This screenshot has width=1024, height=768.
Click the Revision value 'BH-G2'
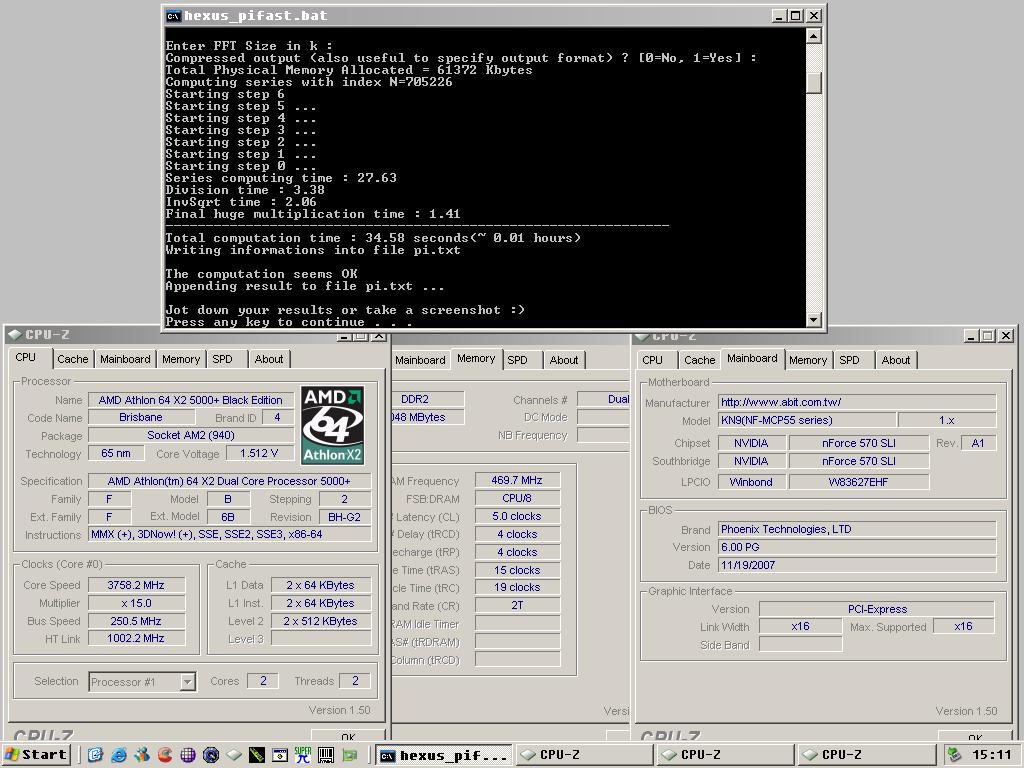[345, 517]
